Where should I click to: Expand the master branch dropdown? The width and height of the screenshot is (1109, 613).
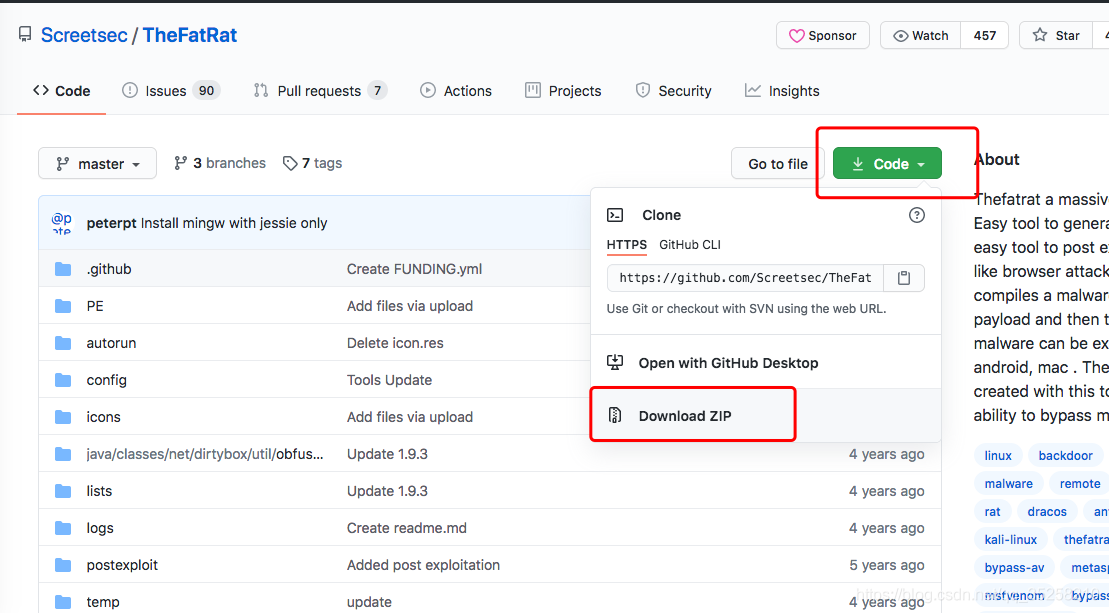coord(98,163)
